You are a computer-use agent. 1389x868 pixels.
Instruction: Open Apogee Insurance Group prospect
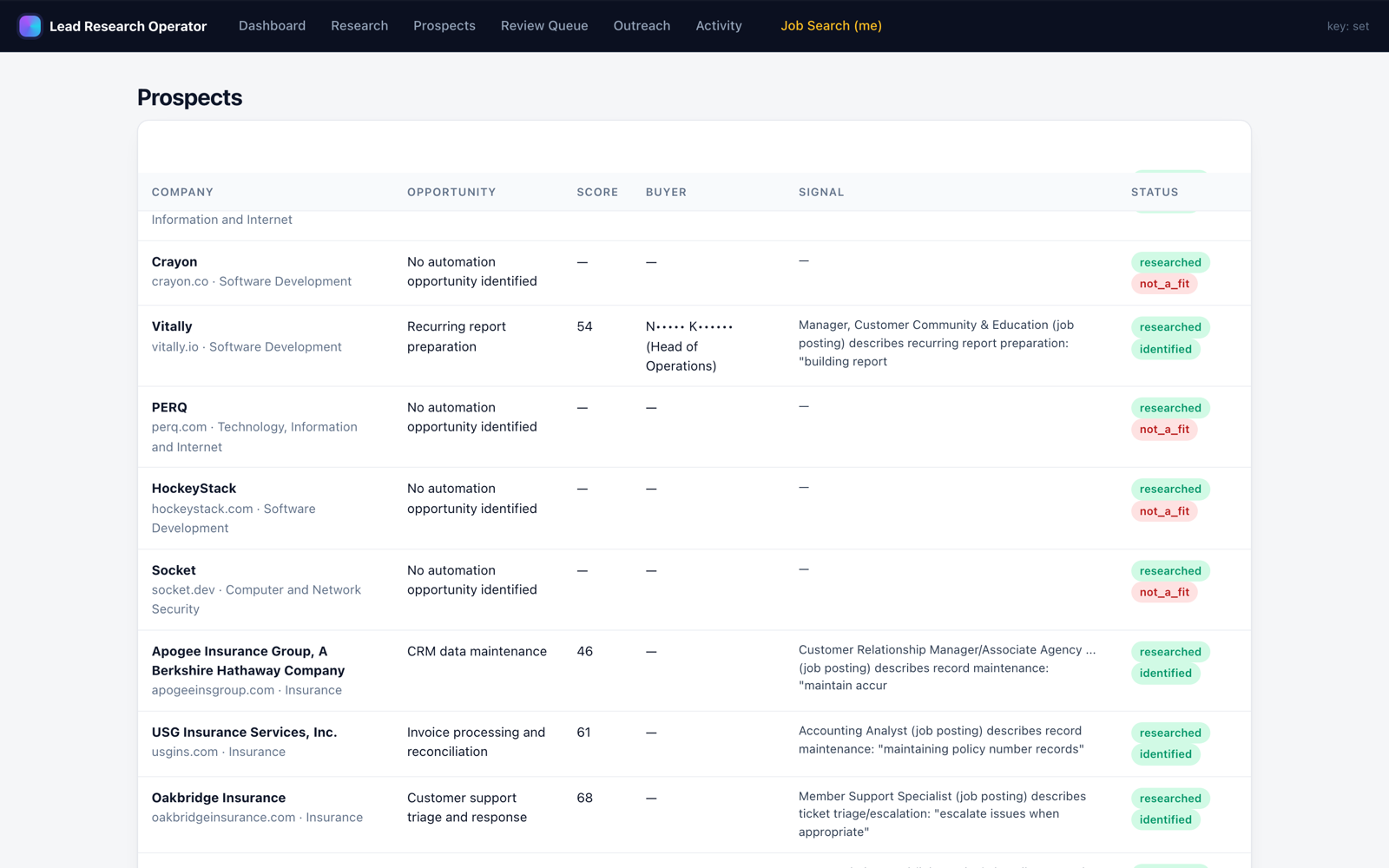tap(248, 661)
